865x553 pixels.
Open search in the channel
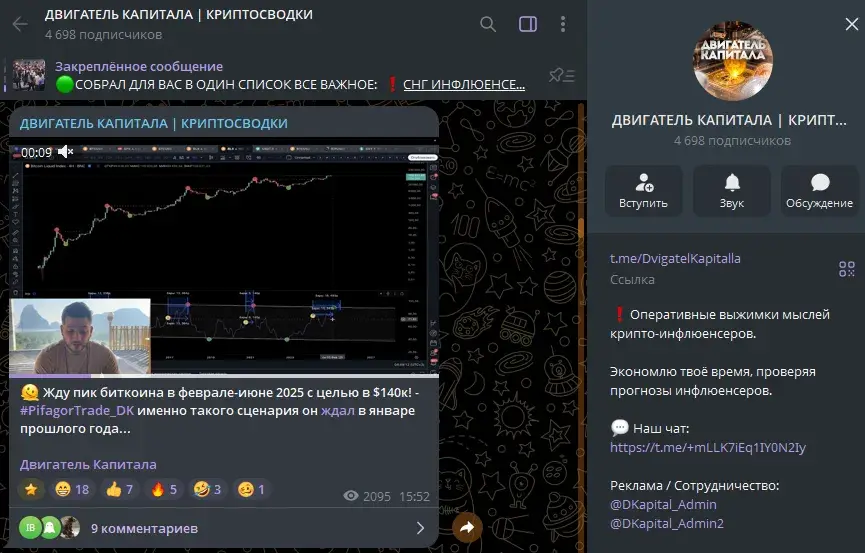pyautogui.click(x=488, y=24)
